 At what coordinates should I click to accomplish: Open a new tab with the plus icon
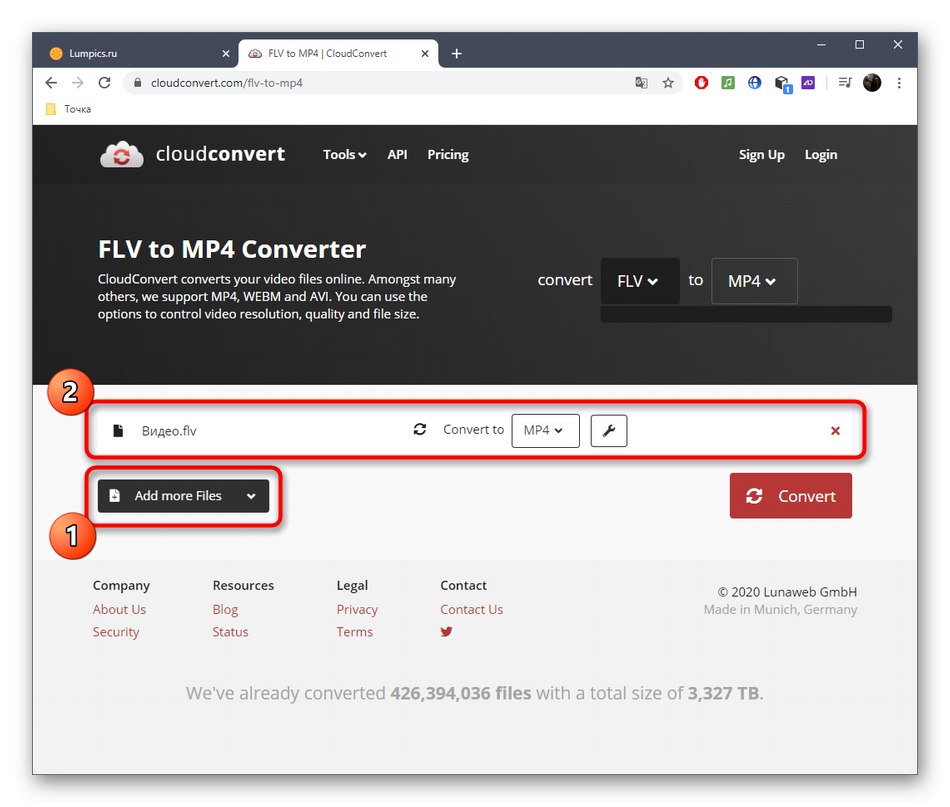457,54
